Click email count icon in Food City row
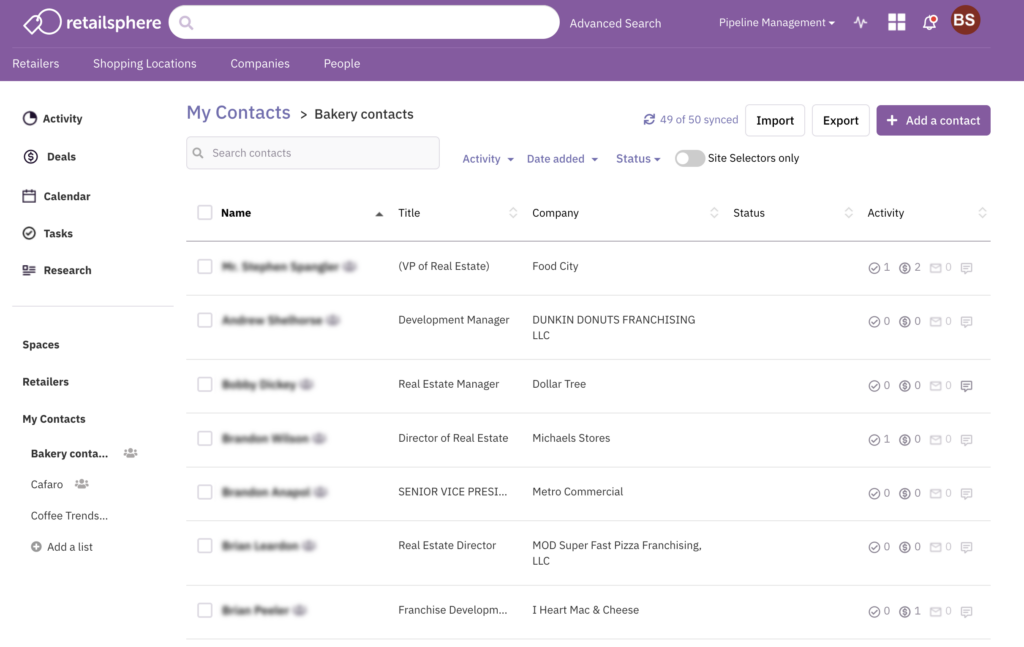1024x647 pixels. (935, 268)
